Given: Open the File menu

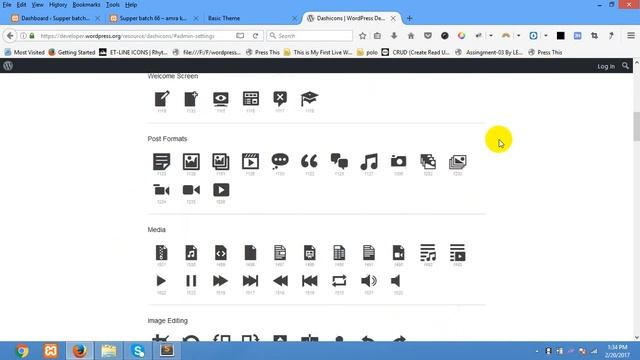Looking at the screenshot, I should tap(7, 5).
